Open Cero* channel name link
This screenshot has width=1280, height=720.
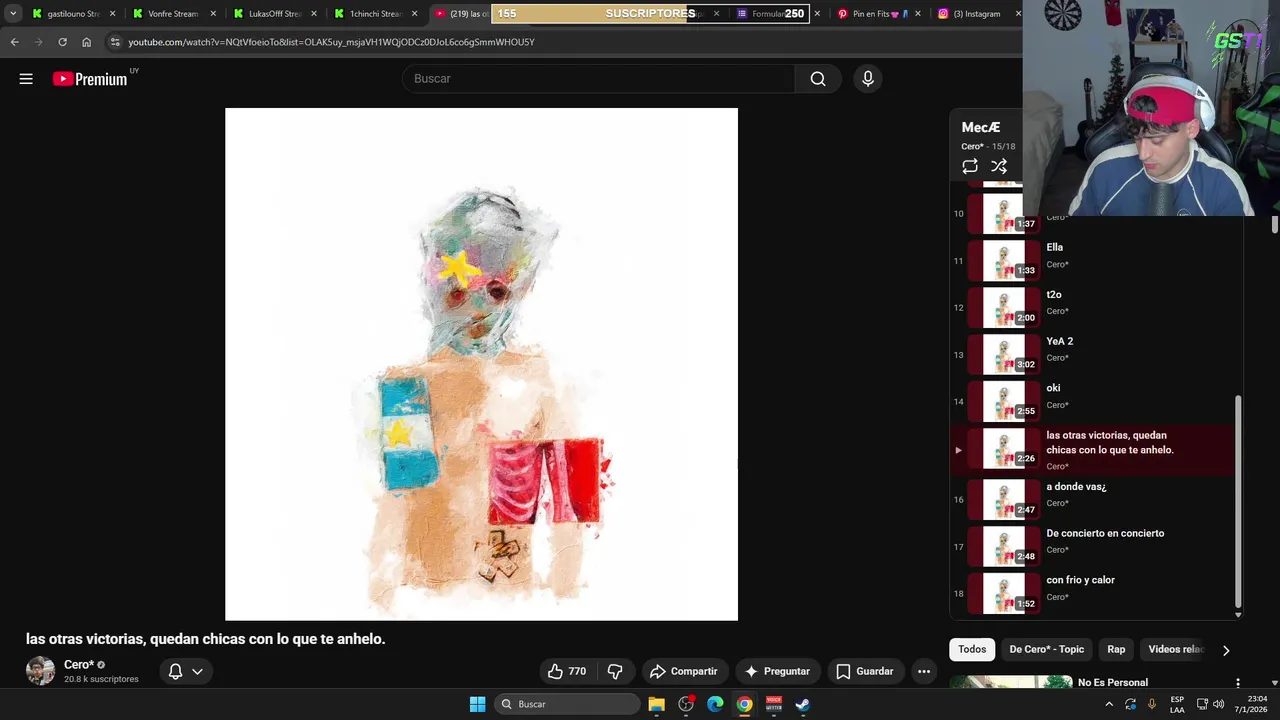pos(79,665)
